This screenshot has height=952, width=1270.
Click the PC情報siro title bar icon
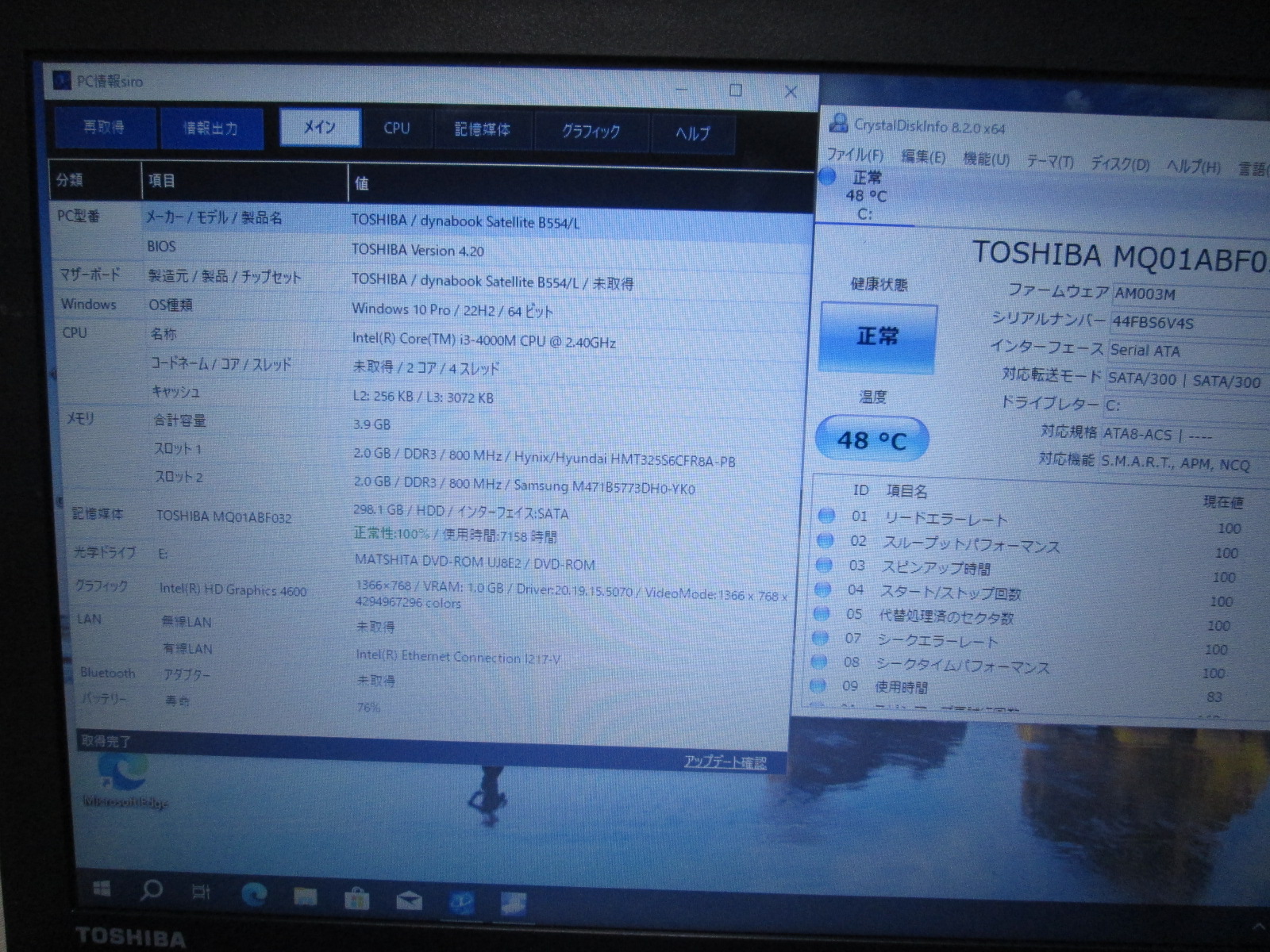point(61,80)
